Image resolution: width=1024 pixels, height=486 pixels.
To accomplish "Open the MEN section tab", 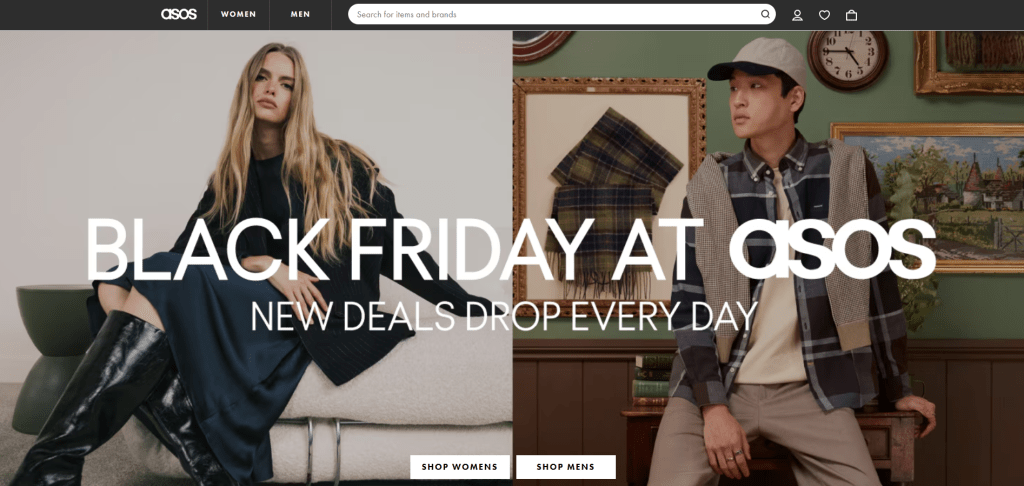I will point(300,14).
